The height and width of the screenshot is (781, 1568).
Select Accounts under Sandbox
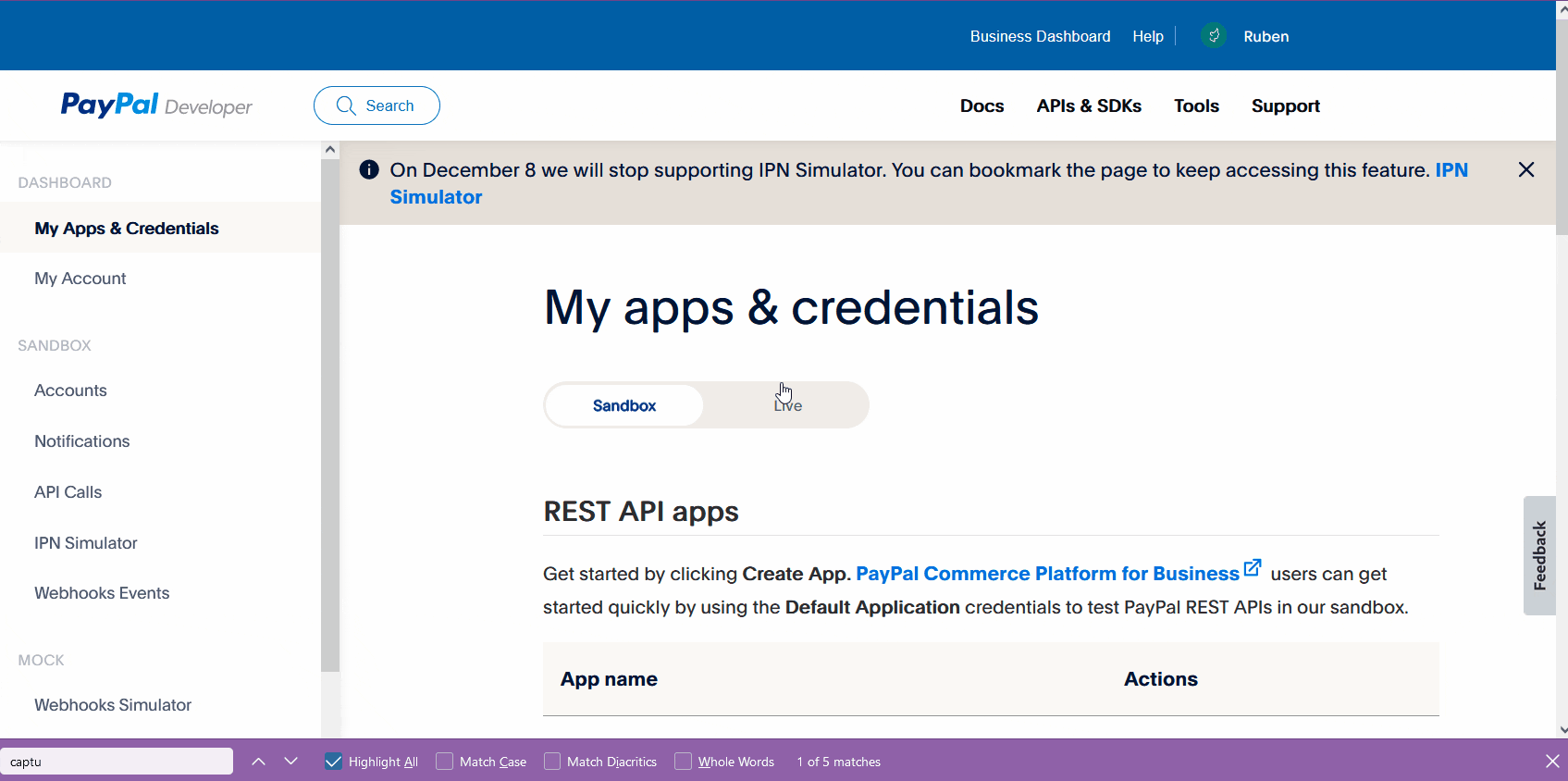[x=70, y=390]
